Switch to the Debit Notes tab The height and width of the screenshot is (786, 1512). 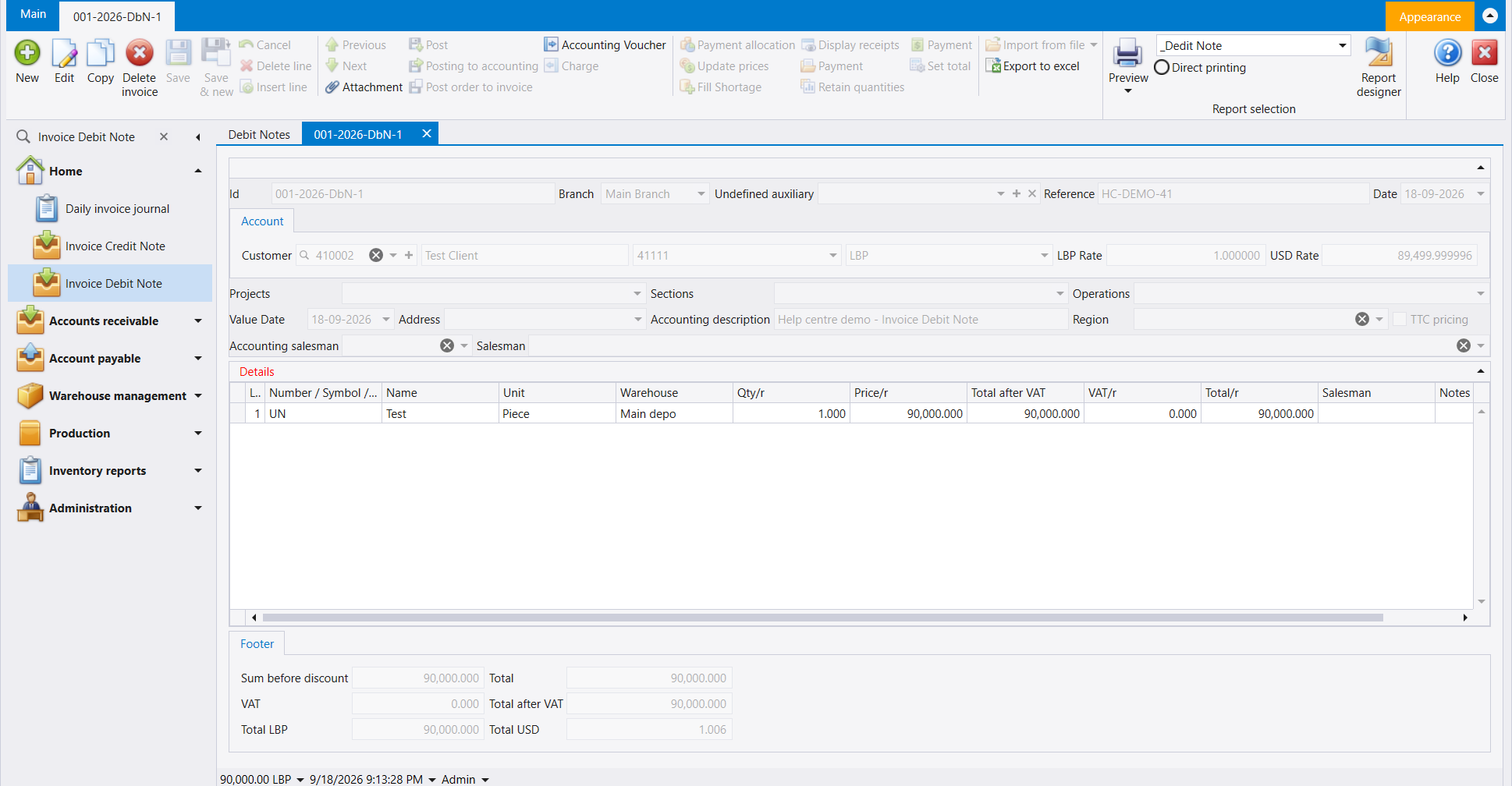click(259, 134)
